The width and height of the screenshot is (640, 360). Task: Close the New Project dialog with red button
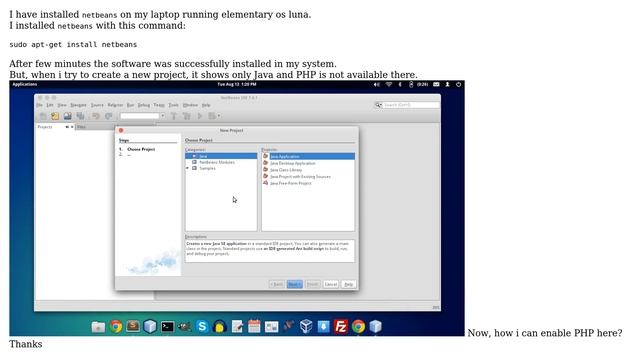[121, 130]
